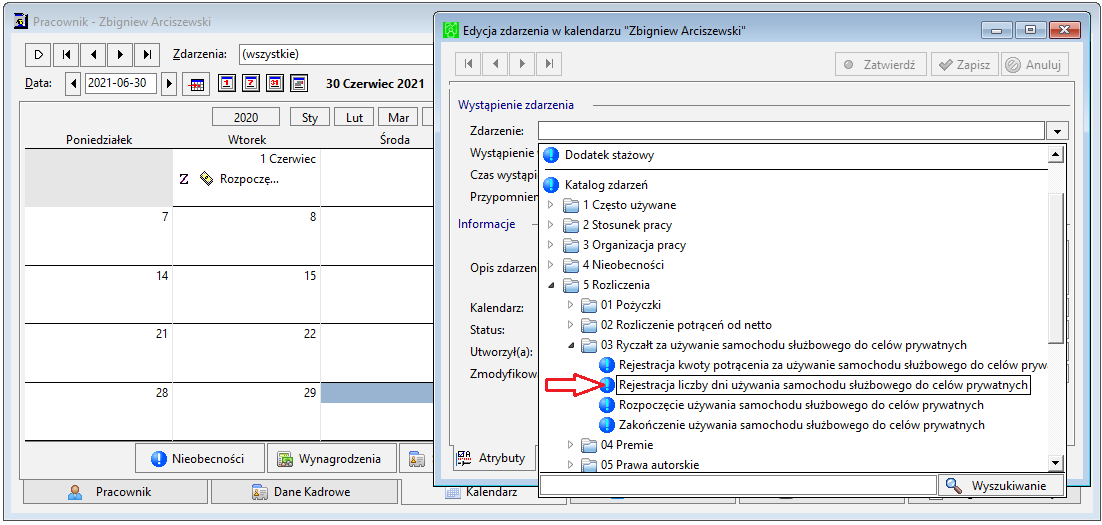Viewport: 1102px width, 525px height.
Task: Select the Mar month button
Action: pos(398,117)
